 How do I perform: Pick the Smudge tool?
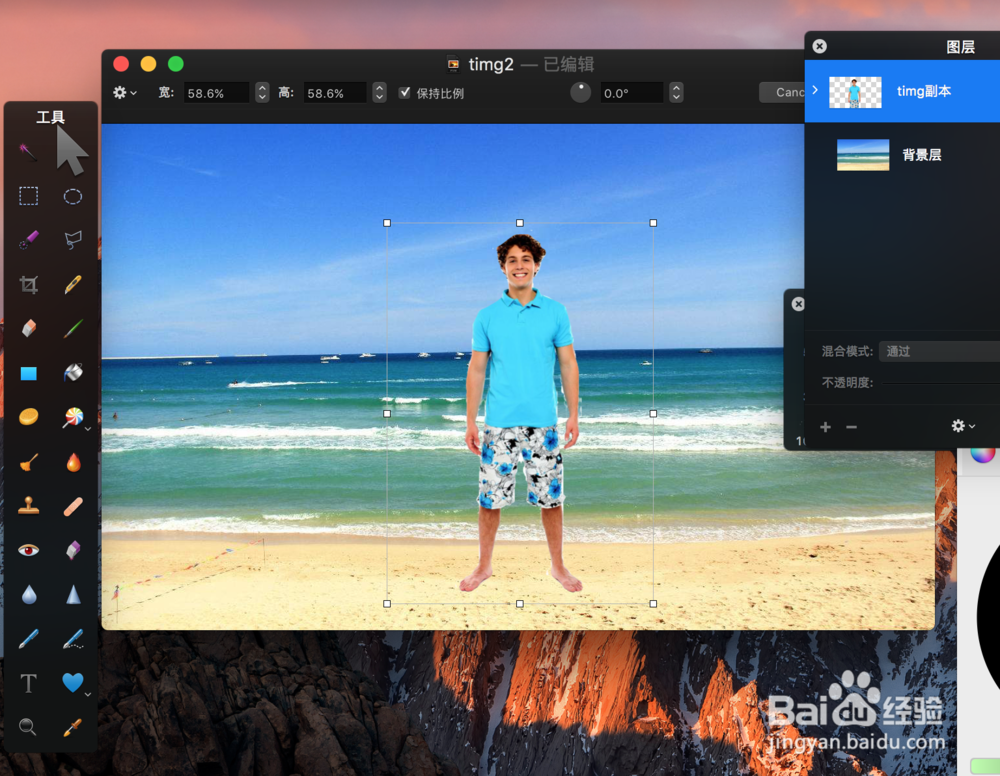click(28, 462)
